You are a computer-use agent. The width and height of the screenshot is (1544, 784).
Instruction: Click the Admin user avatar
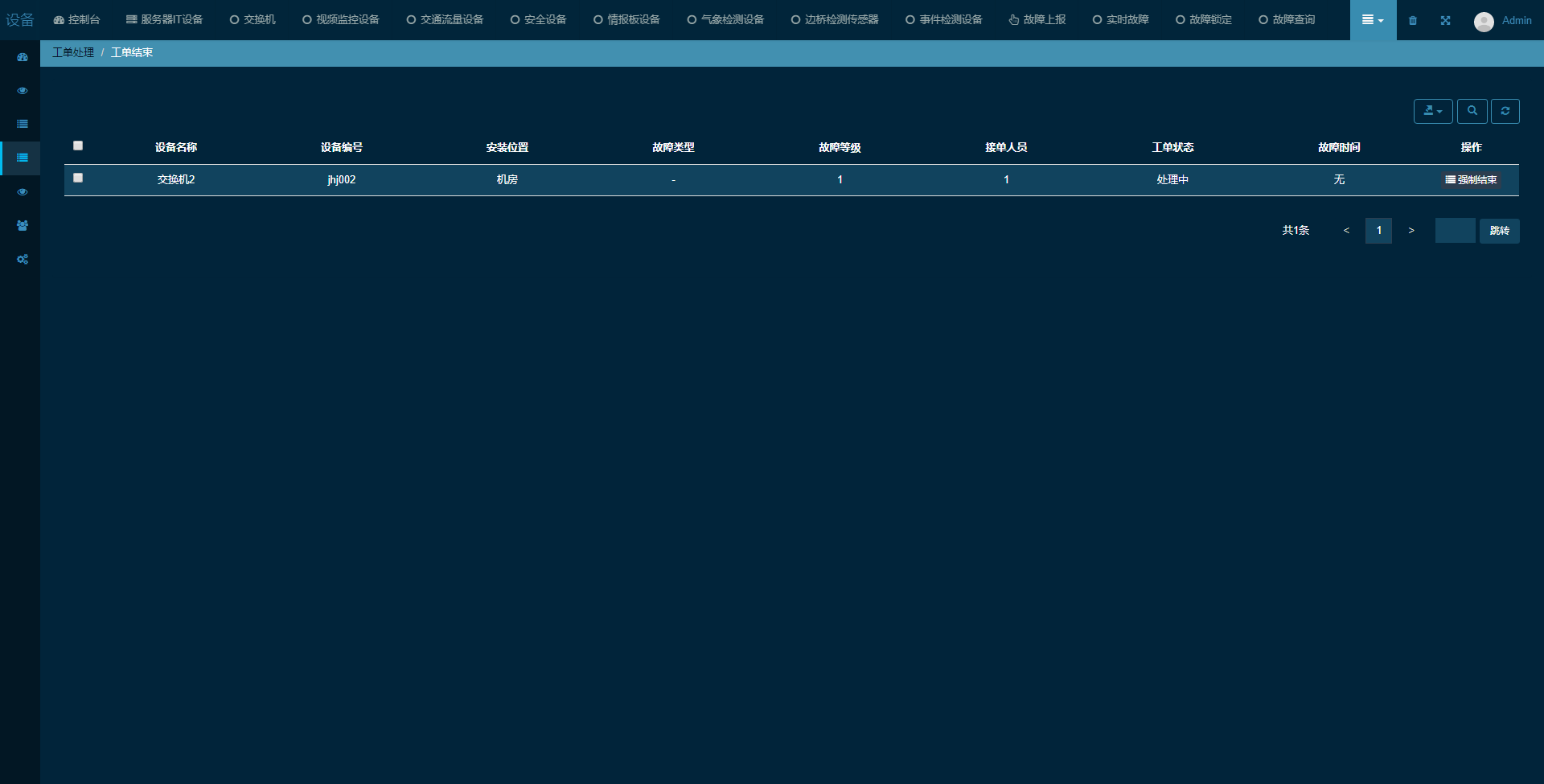click(1484, 21)
